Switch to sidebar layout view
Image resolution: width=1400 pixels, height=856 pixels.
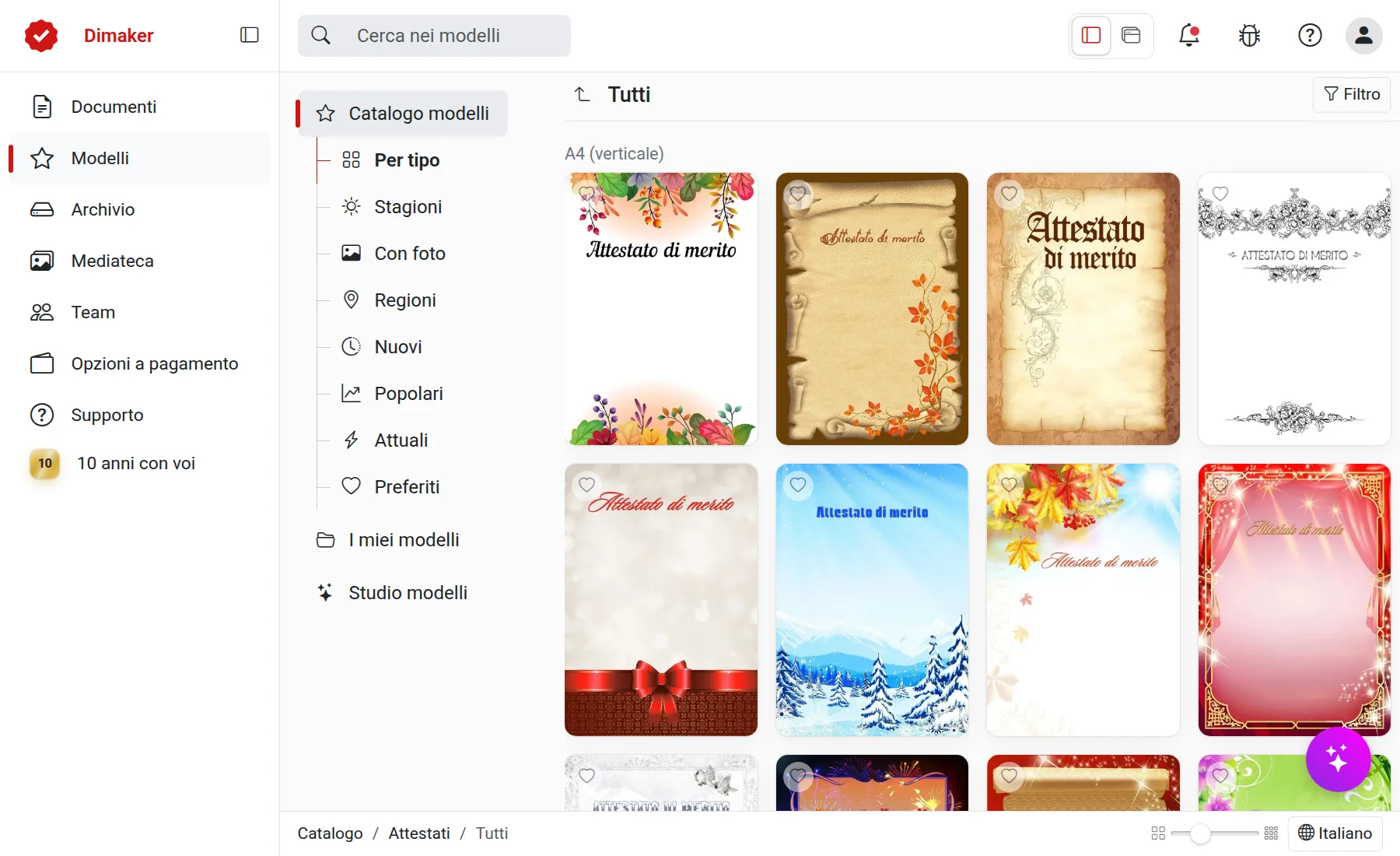click(x=1091, y=35)
